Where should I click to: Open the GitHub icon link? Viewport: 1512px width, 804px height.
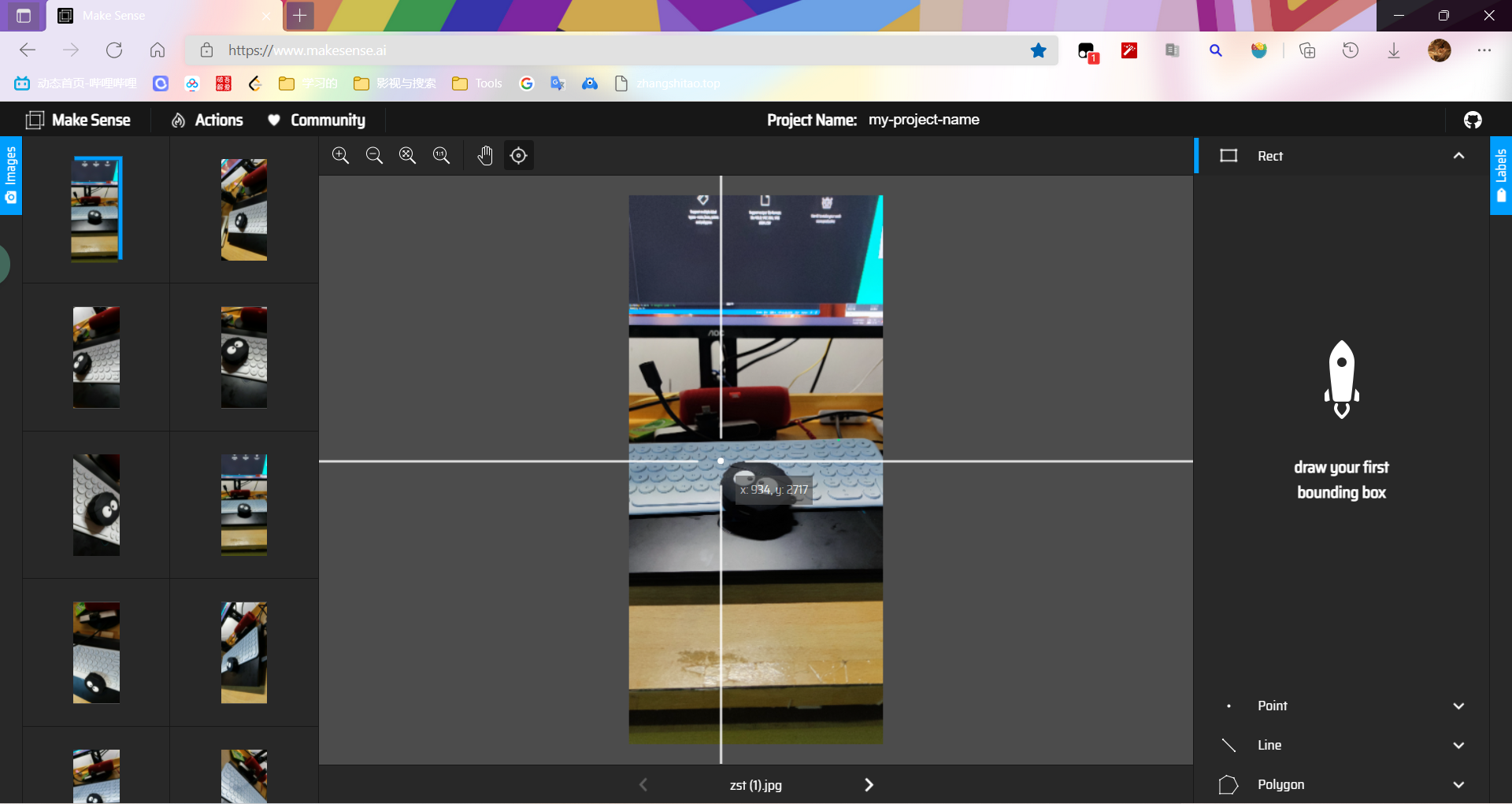[1473, 120]
